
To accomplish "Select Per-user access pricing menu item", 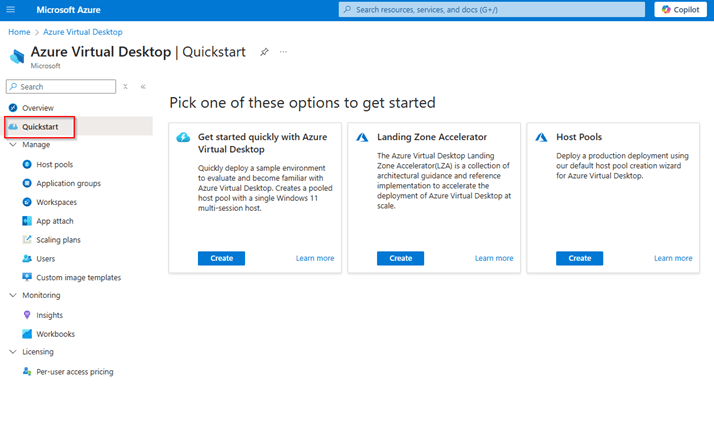I will (74, 371).
